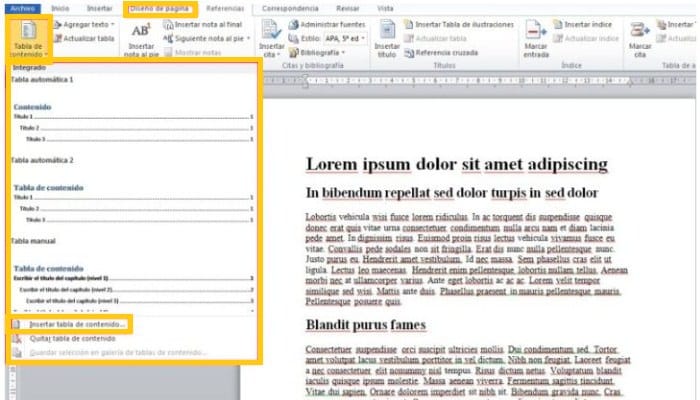Select the Referencias tab
This screenshot has width=700, height=400.
pyautogui.click(x=225, y=8)
